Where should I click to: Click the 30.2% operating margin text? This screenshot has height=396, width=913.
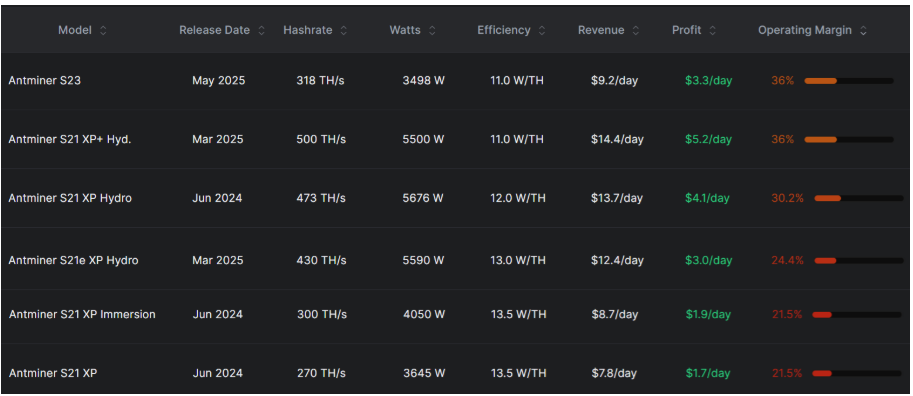point(787,199)
